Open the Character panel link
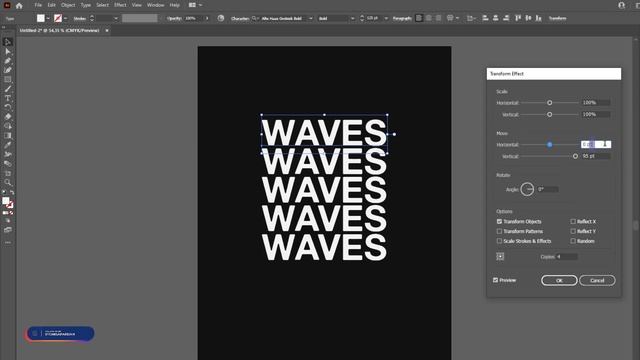This screenshot has width=640, height=360. [x=240, y=18]
